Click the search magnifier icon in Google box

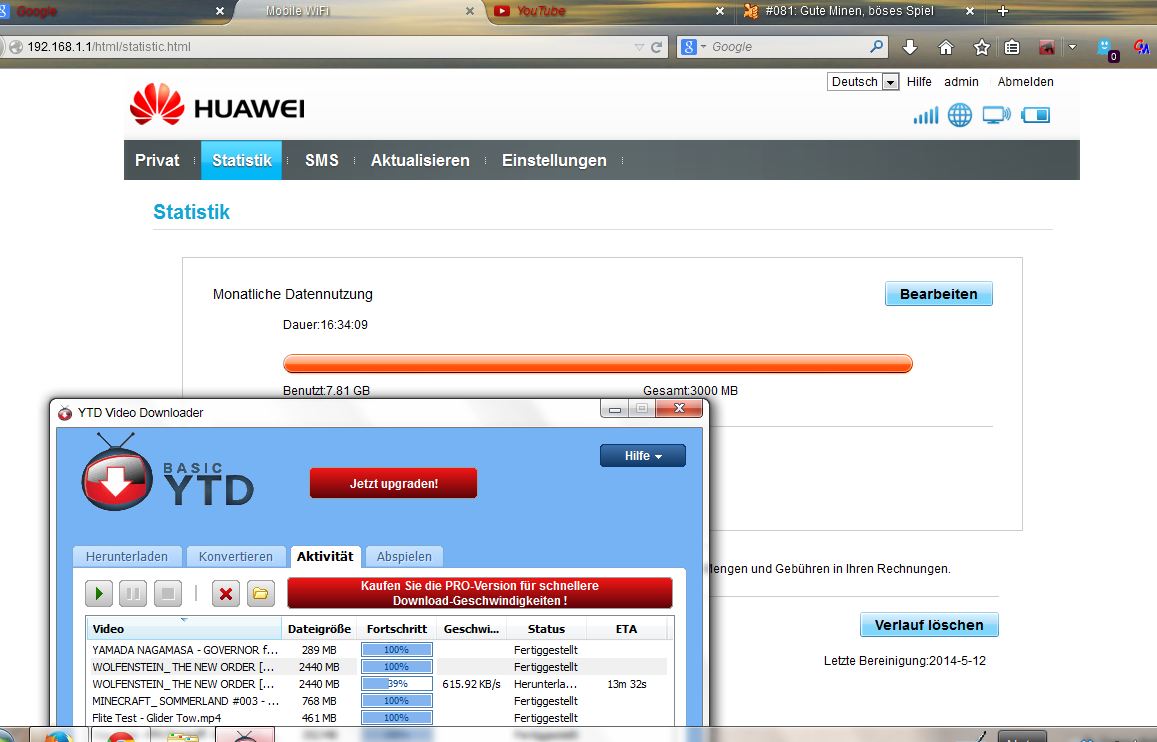tap(876, 46)
